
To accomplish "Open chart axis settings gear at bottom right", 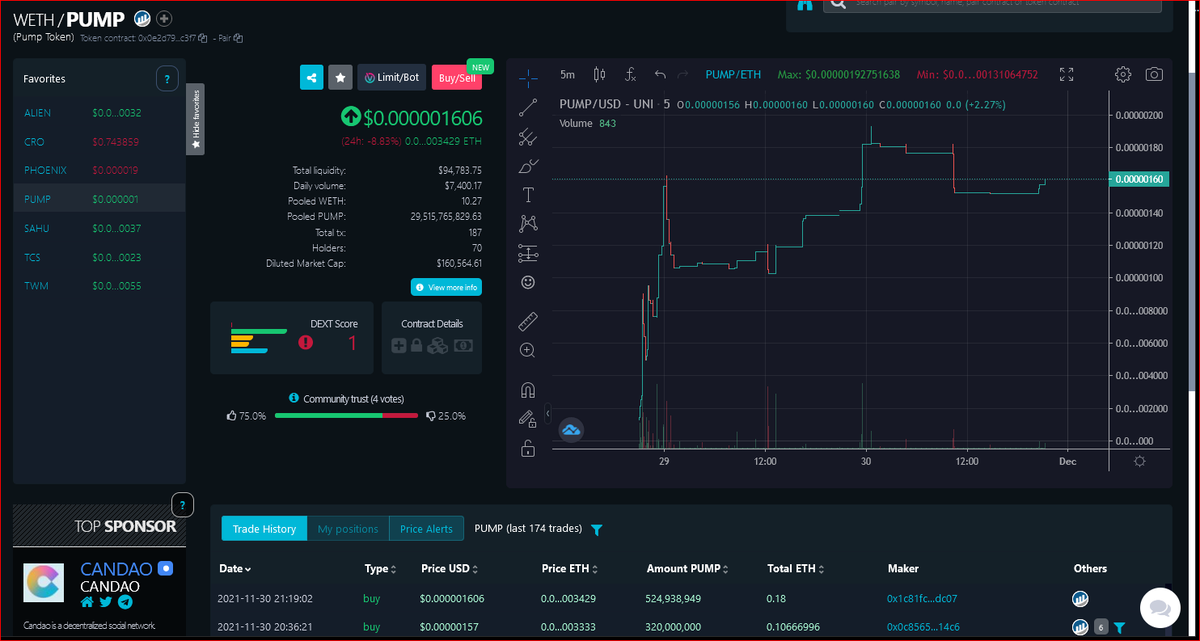I will click(1139, 461).
